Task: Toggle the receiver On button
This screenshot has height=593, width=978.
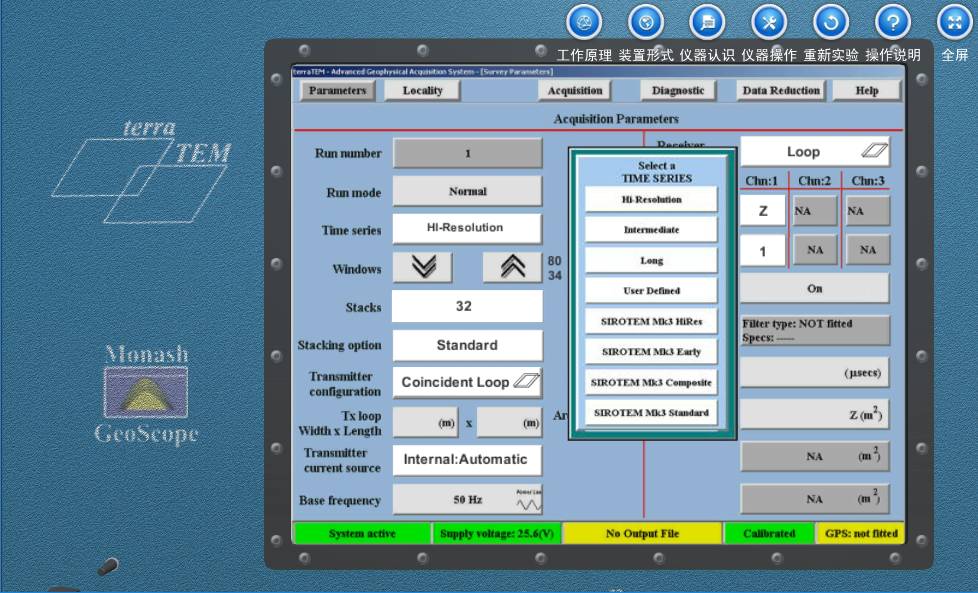Action: [814, 288]
